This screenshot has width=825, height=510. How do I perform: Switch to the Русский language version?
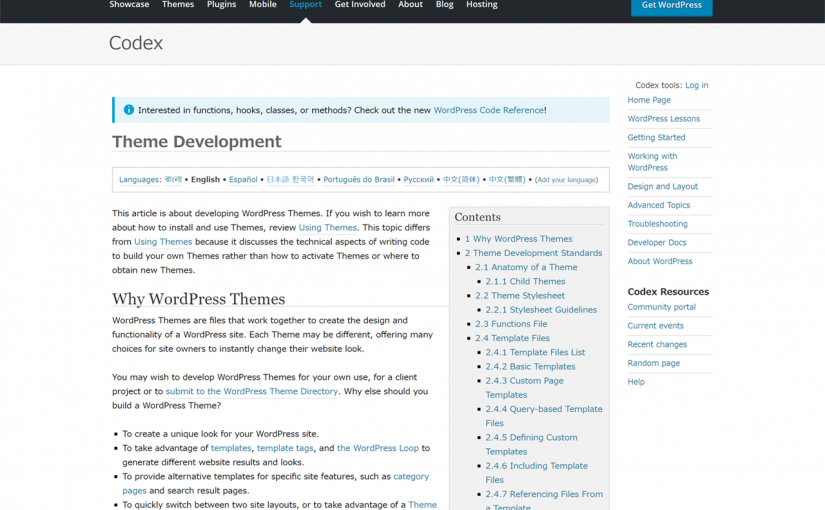pyautogui.click(x=419, y=179)
